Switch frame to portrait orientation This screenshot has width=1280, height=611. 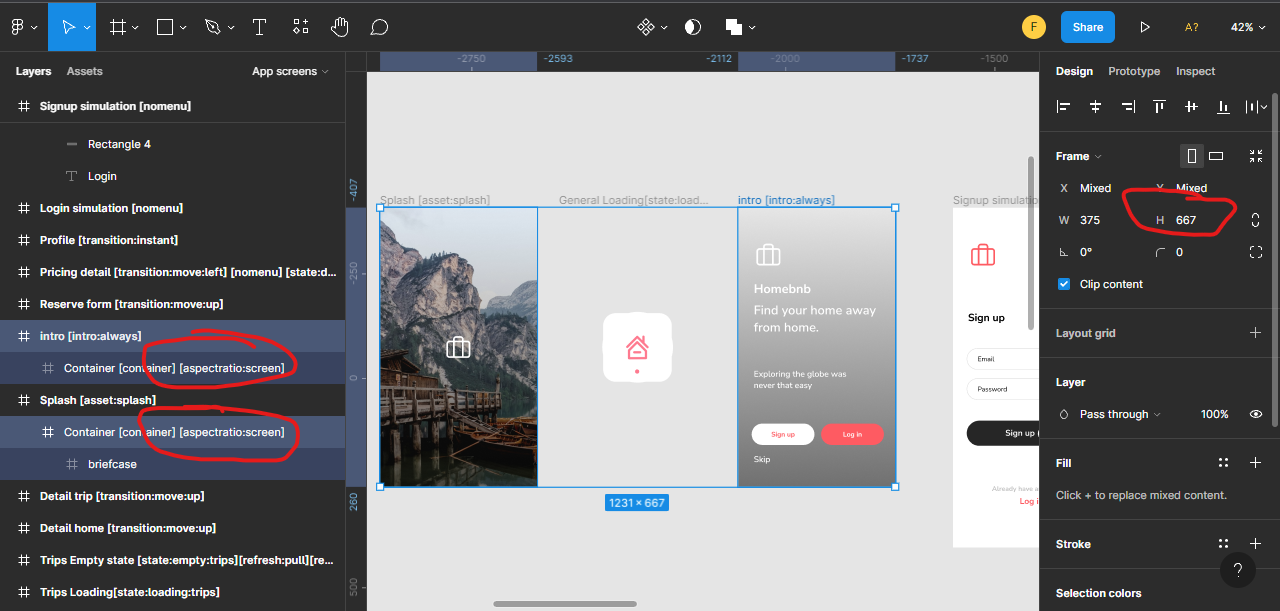point(1191,156)
